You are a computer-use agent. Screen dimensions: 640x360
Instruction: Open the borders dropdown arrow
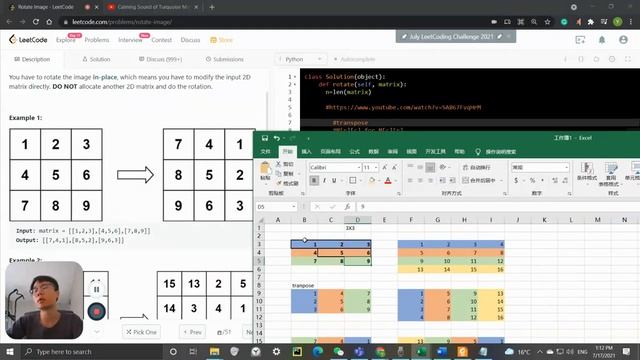coord(360,180)
